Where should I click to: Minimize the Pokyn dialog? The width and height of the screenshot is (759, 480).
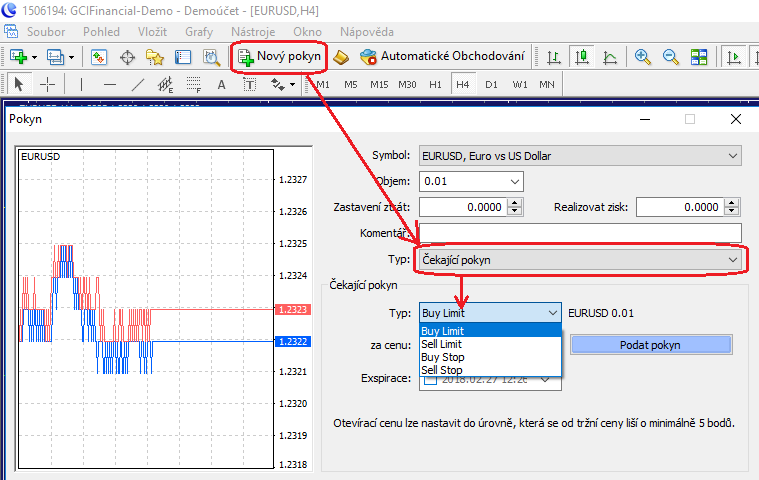(645, 119)
